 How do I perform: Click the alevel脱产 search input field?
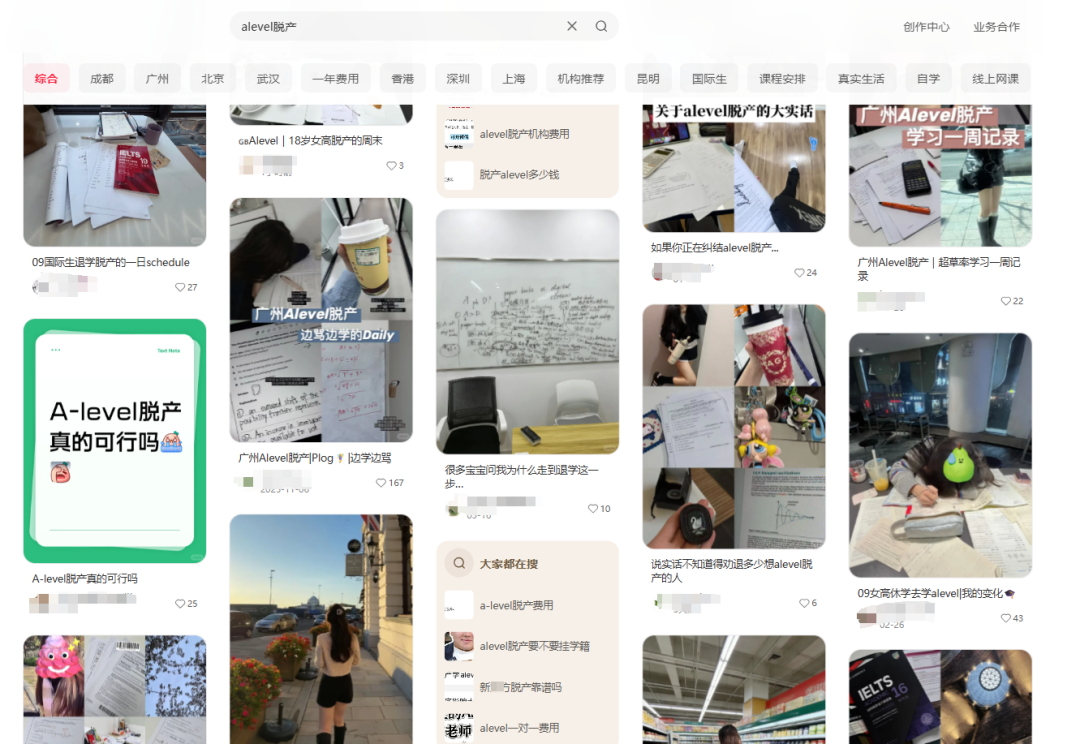[400, 27]
